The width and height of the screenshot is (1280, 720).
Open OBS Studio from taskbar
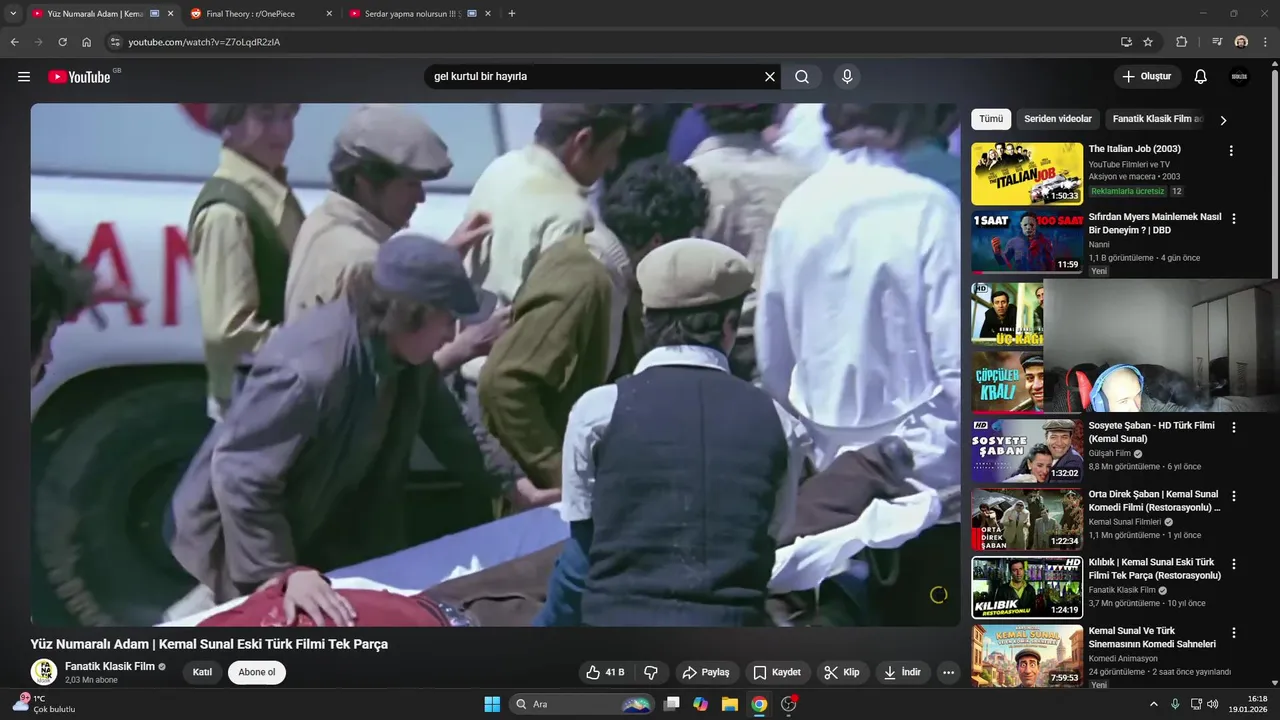point(789,704)
